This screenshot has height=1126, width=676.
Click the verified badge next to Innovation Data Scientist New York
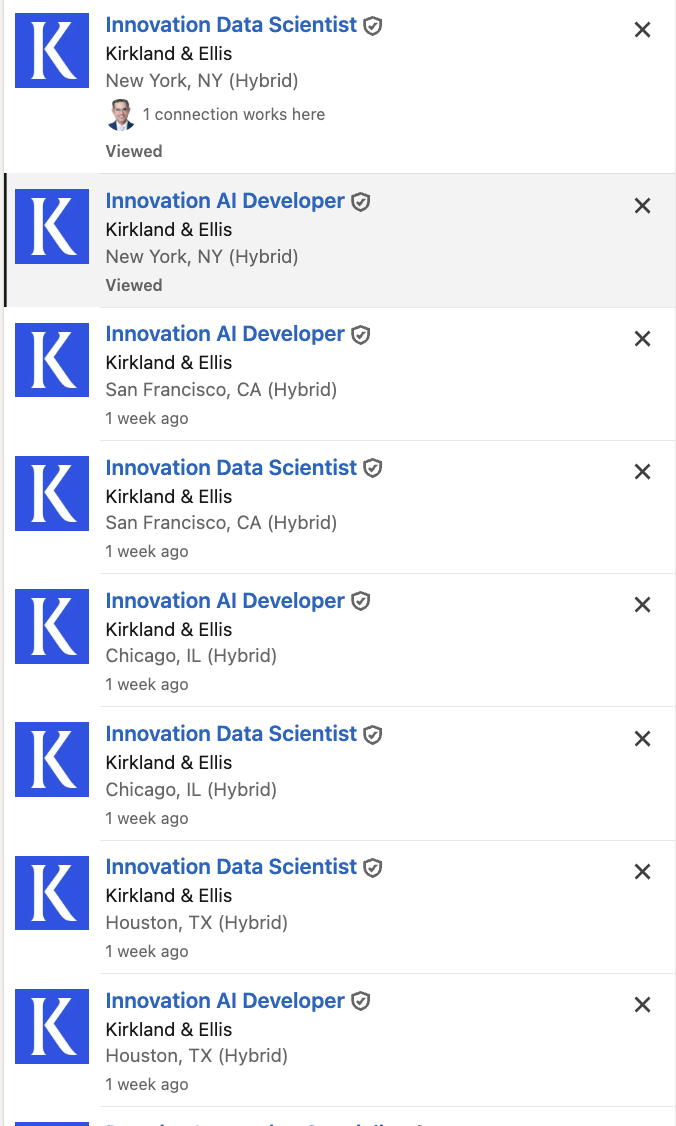pos(372,25)
